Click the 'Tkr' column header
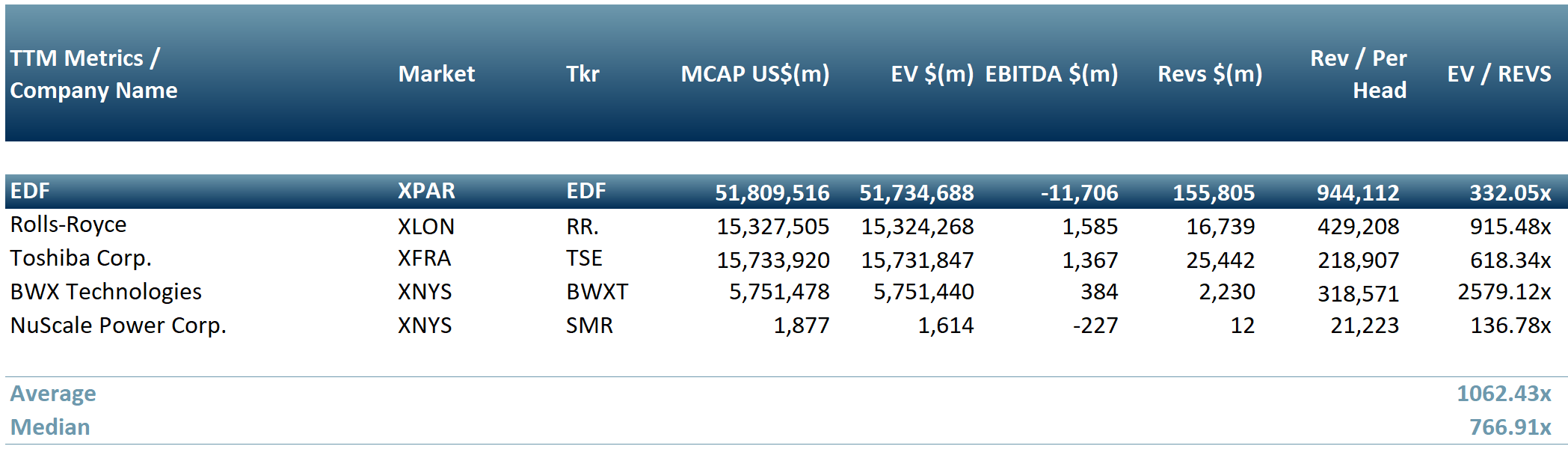 point(582,74)
